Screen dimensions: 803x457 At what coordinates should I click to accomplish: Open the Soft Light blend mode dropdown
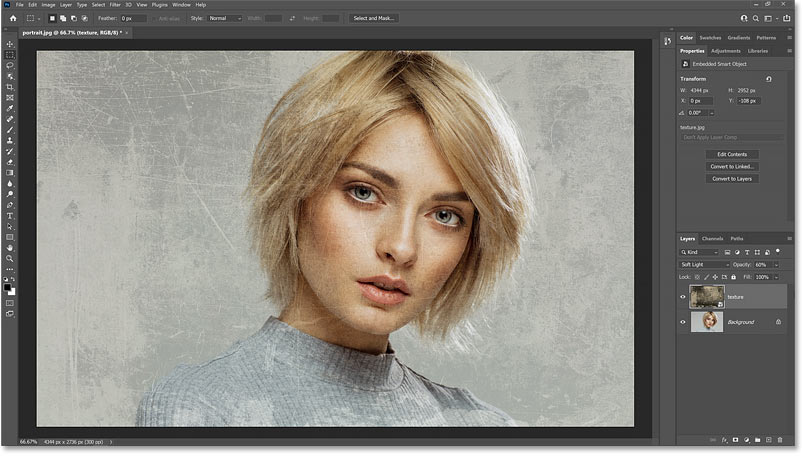[705, 265]
